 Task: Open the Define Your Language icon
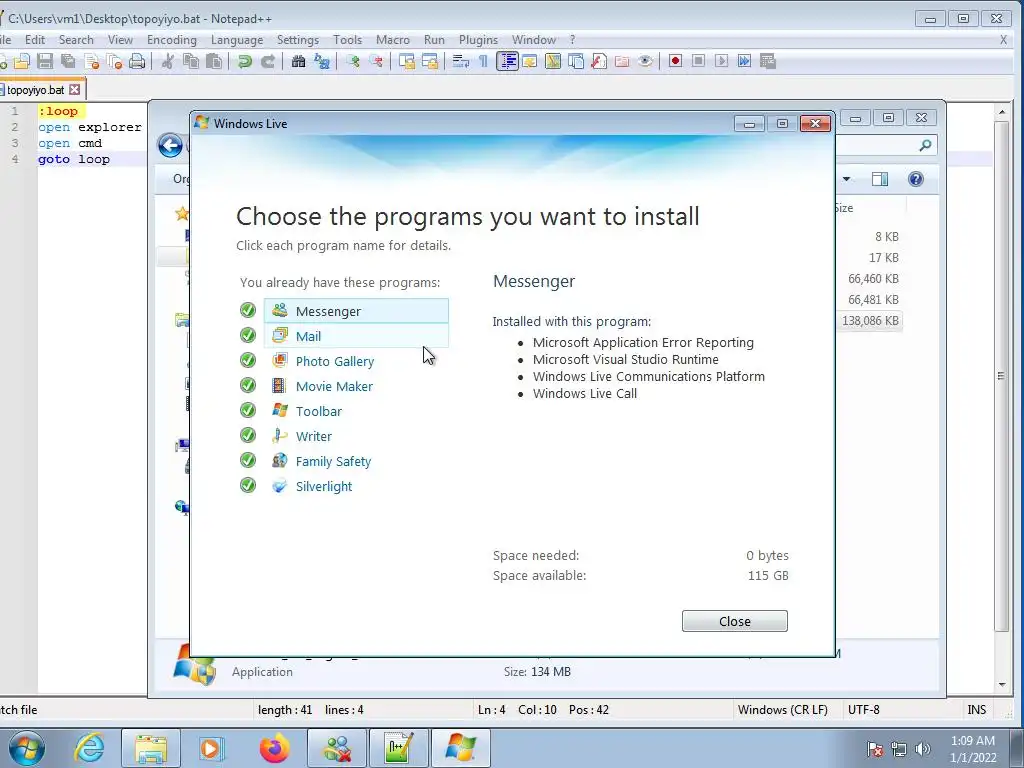point(530,61)
